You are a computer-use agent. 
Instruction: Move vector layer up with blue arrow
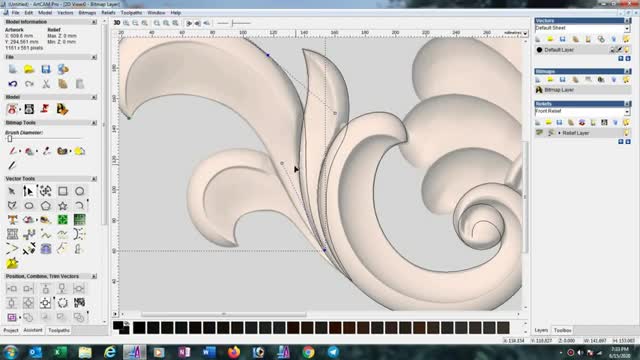point(621,59)
